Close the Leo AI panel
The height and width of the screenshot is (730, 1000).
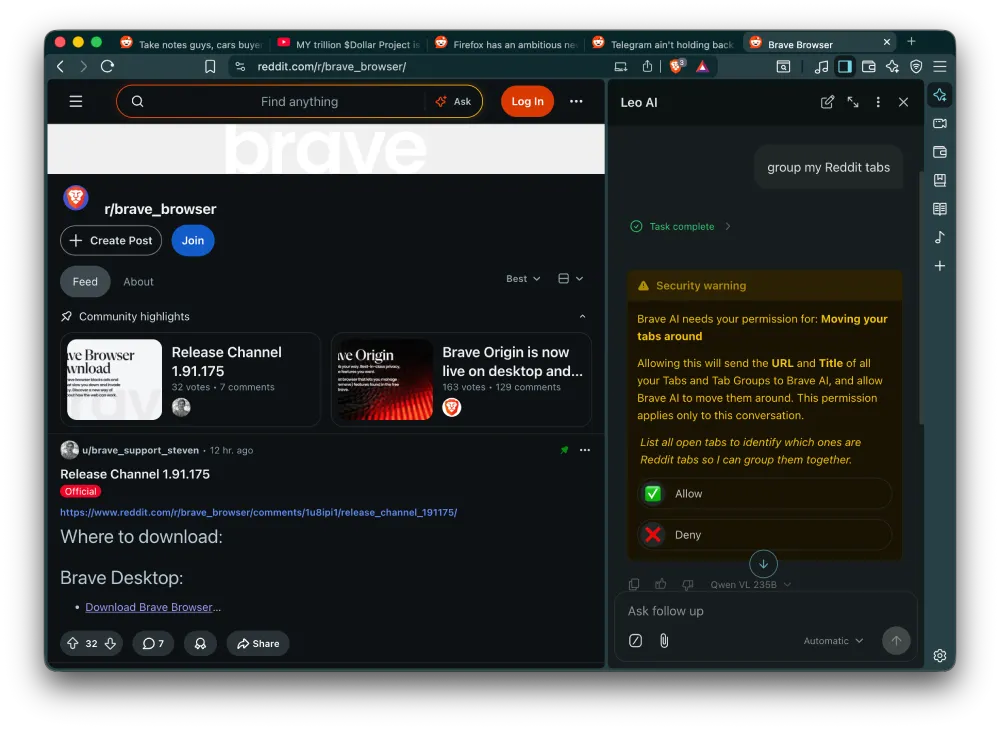(x=903, y=102)
